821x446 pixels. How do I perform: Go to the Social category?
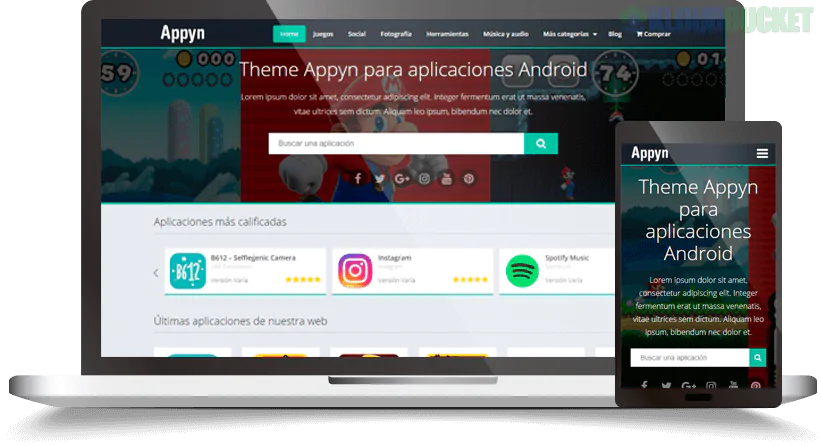(x=357, y=34)
